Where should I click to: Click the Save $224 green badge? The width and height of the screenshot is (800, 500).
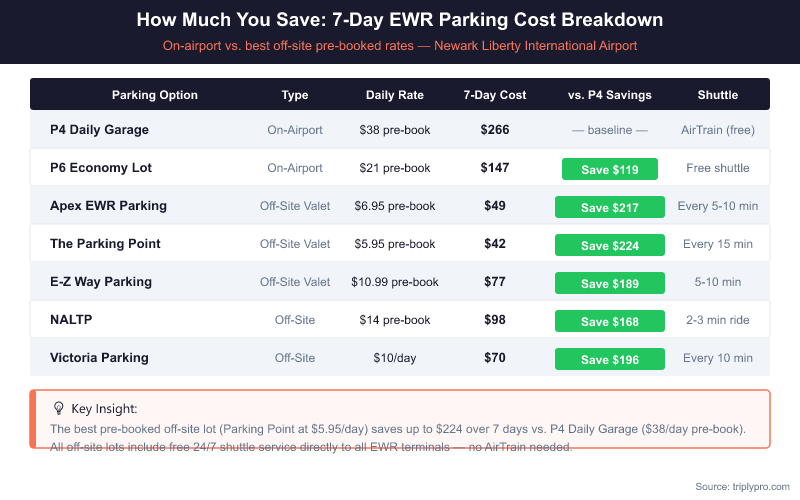609,245
